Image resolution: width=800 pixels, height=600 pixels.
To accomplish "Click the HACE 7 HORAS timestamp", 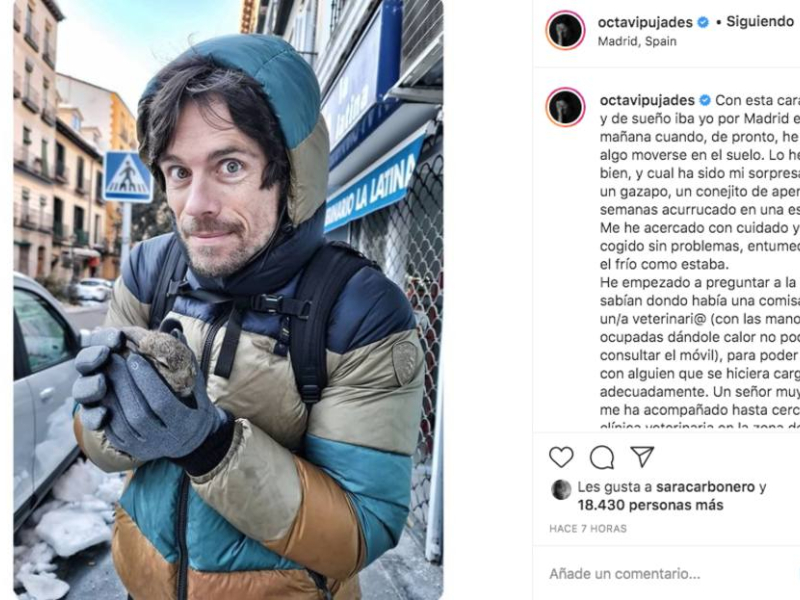I will tap(588, 529).
